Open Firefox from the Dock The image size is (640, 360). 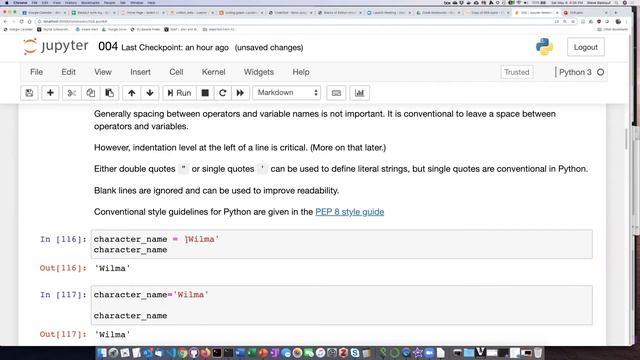point(205,353)
